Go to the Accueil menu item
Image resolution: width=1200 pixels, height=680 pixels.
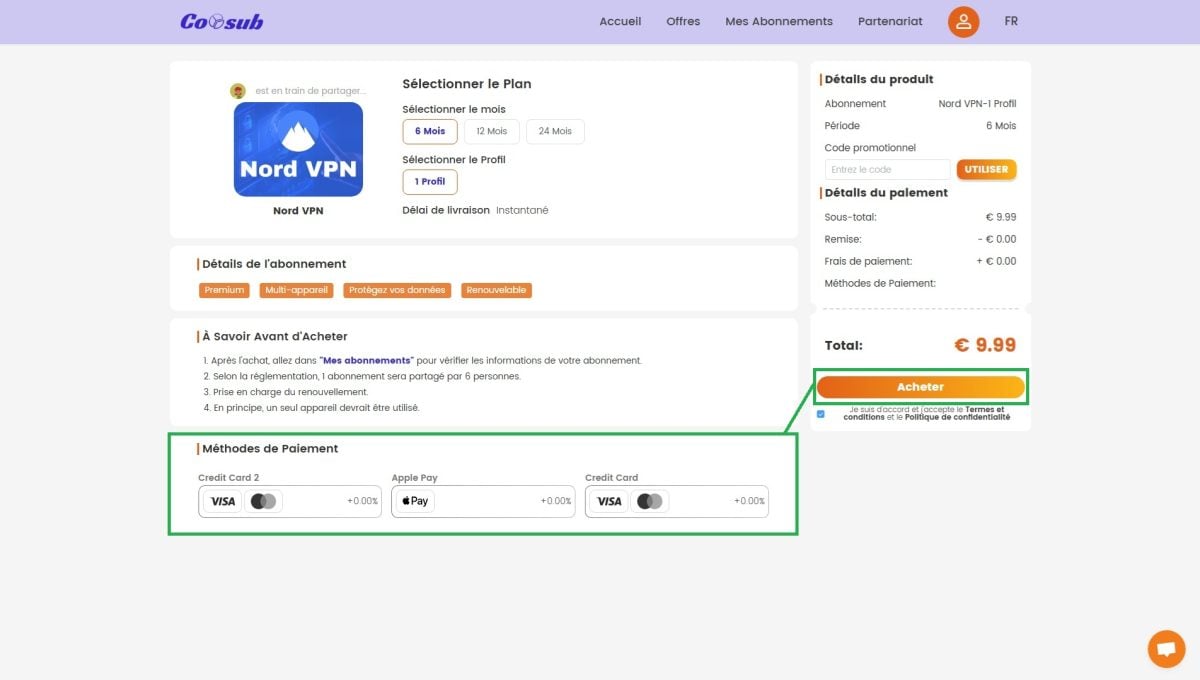(x=620, y=21)
